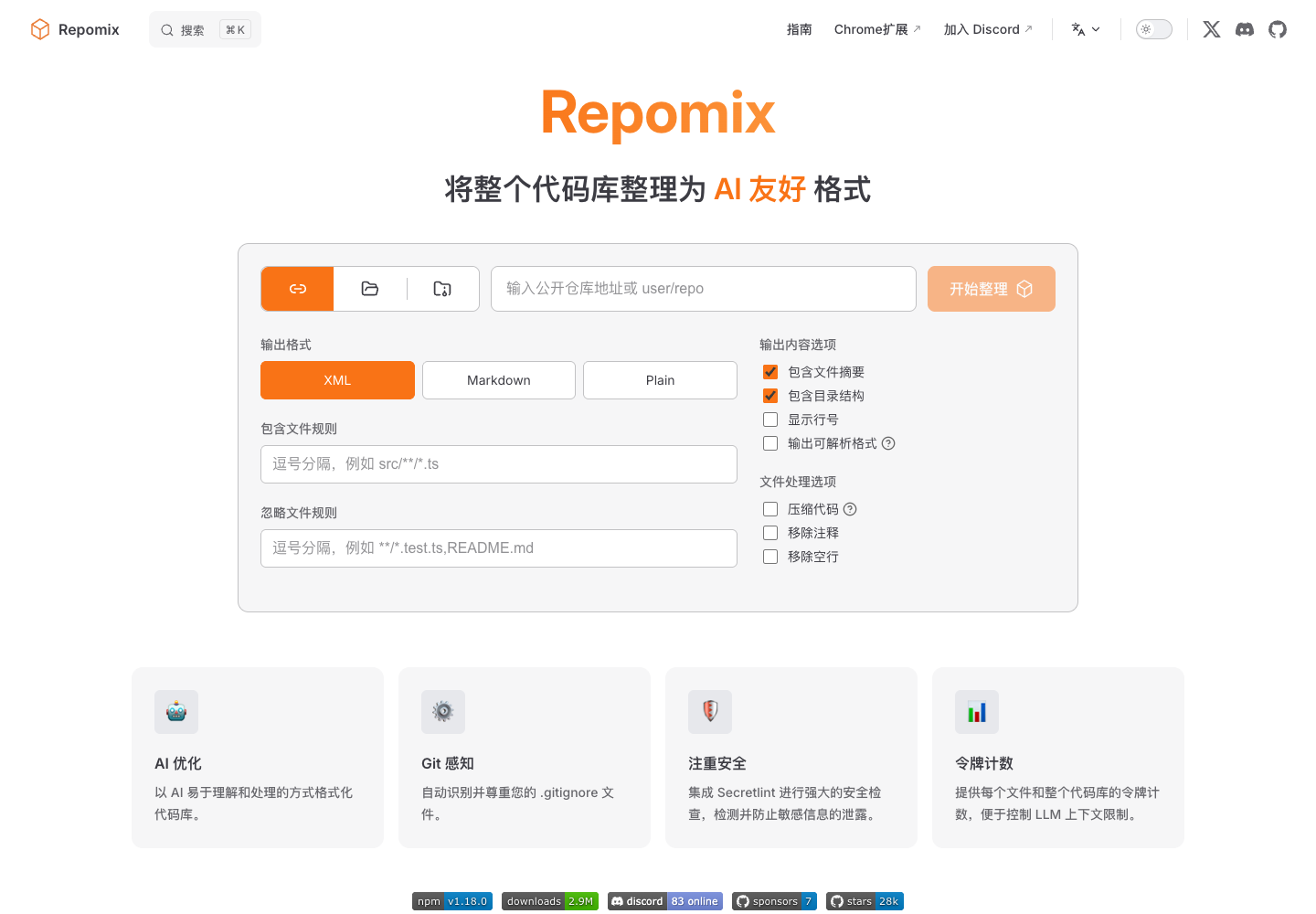Viewport: 1316px width, 914px height.
Task: Expand the language selector dropdown
Action: [1086, 29]
